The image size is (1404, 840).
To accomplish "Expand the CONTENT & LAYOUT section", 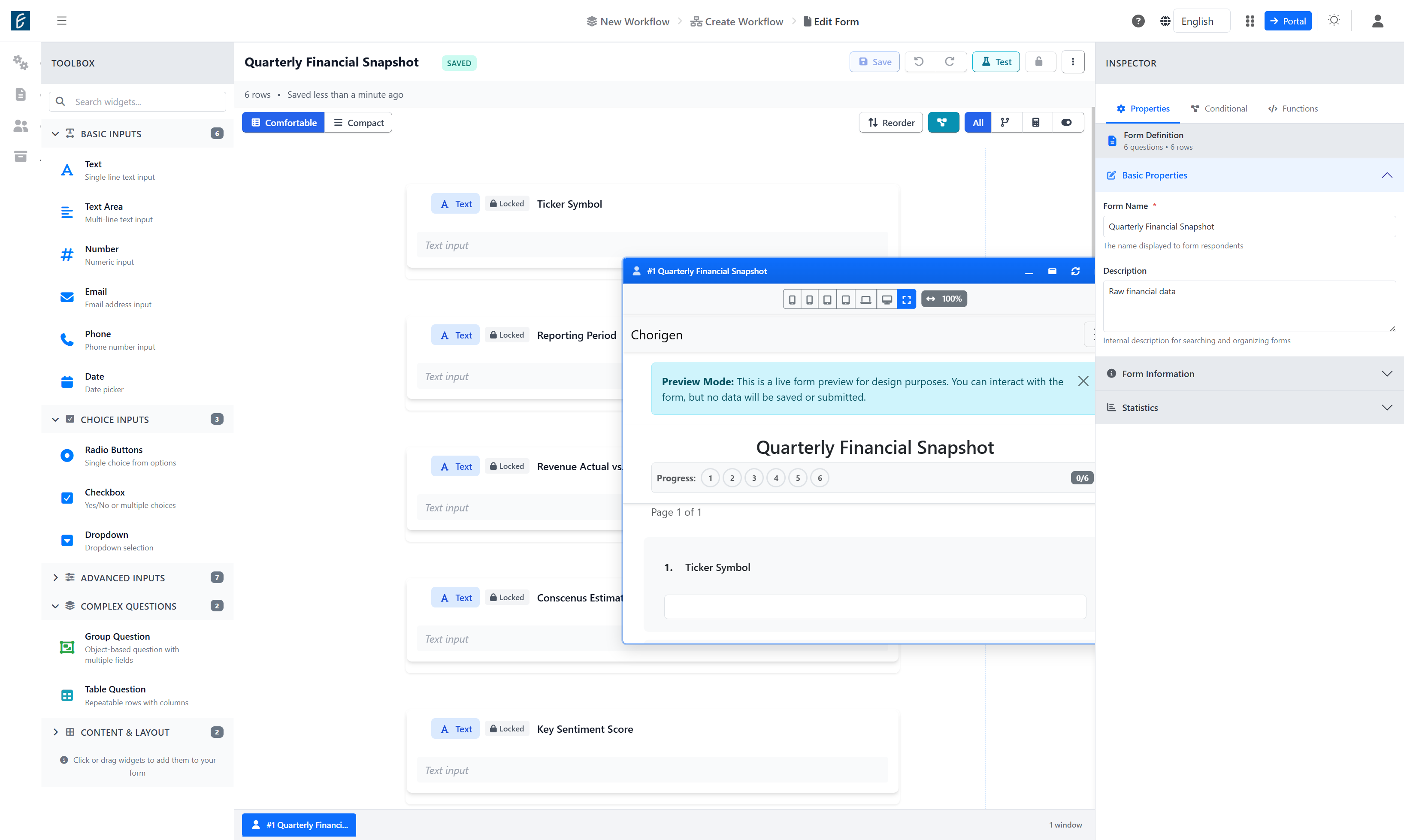I will point(138,732).
